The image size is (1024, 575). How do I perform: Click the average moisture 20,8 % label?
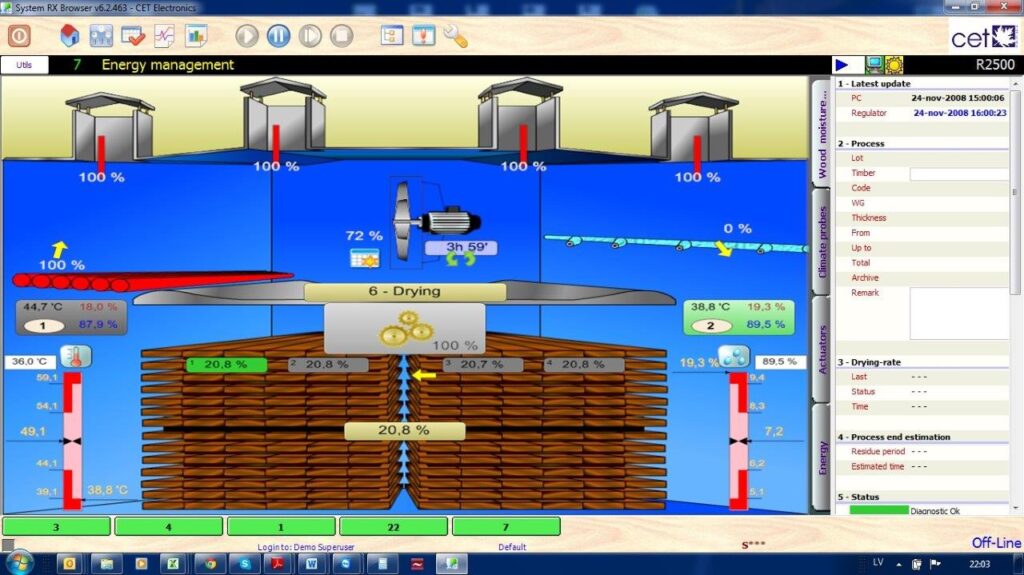[x=404, y=431]
